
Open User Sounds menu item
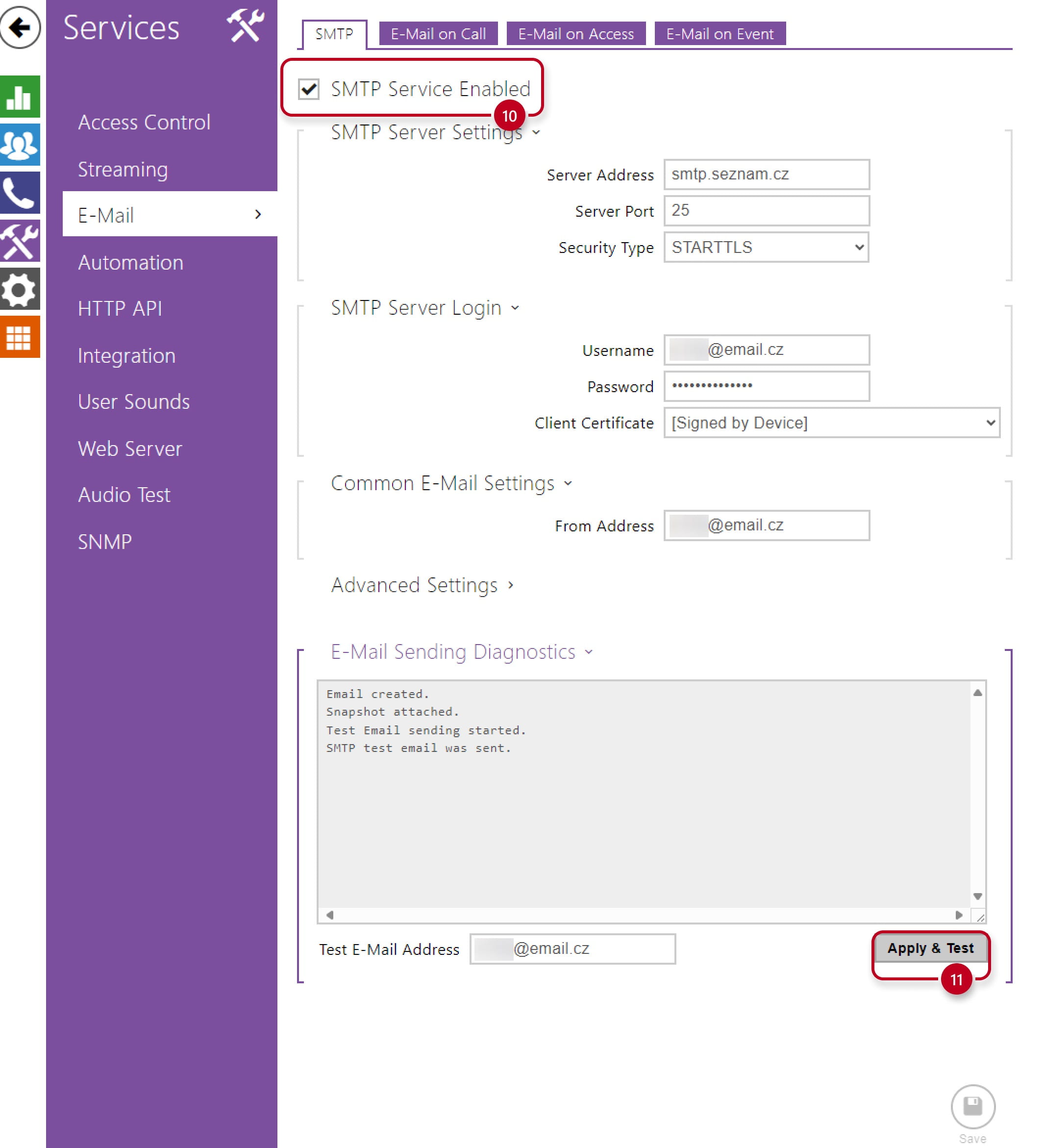point(134,402)
